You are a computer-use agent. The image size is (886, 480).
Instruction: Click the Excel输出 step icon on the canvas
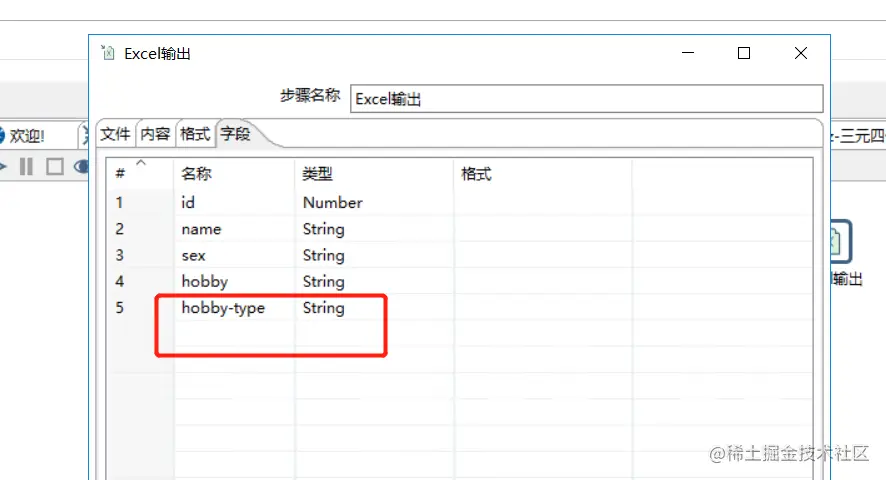(841, 242)
